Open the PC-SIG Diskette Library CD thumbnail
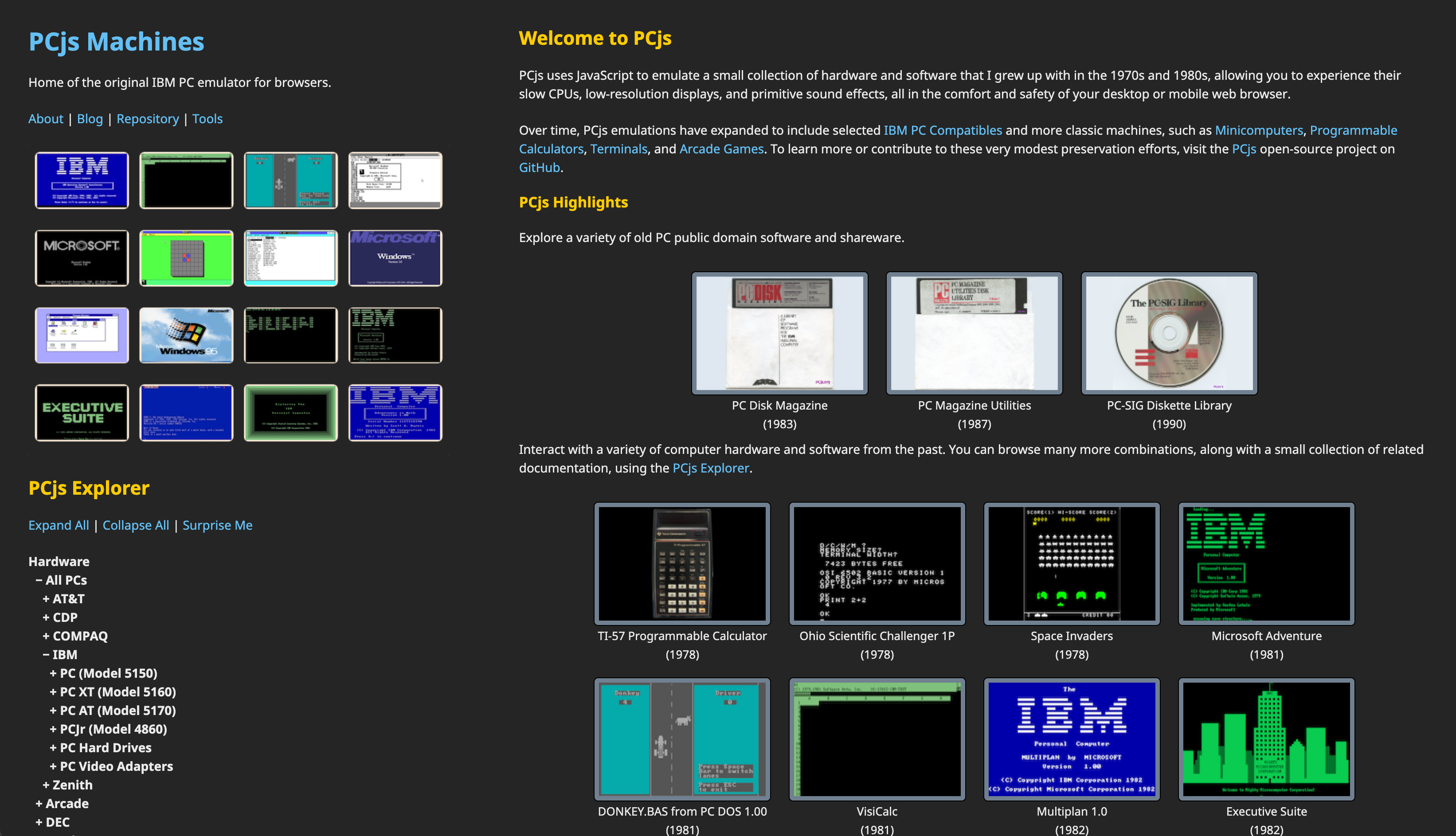The width and height of the screenshot is (1456, 836). click(1169, 333)
